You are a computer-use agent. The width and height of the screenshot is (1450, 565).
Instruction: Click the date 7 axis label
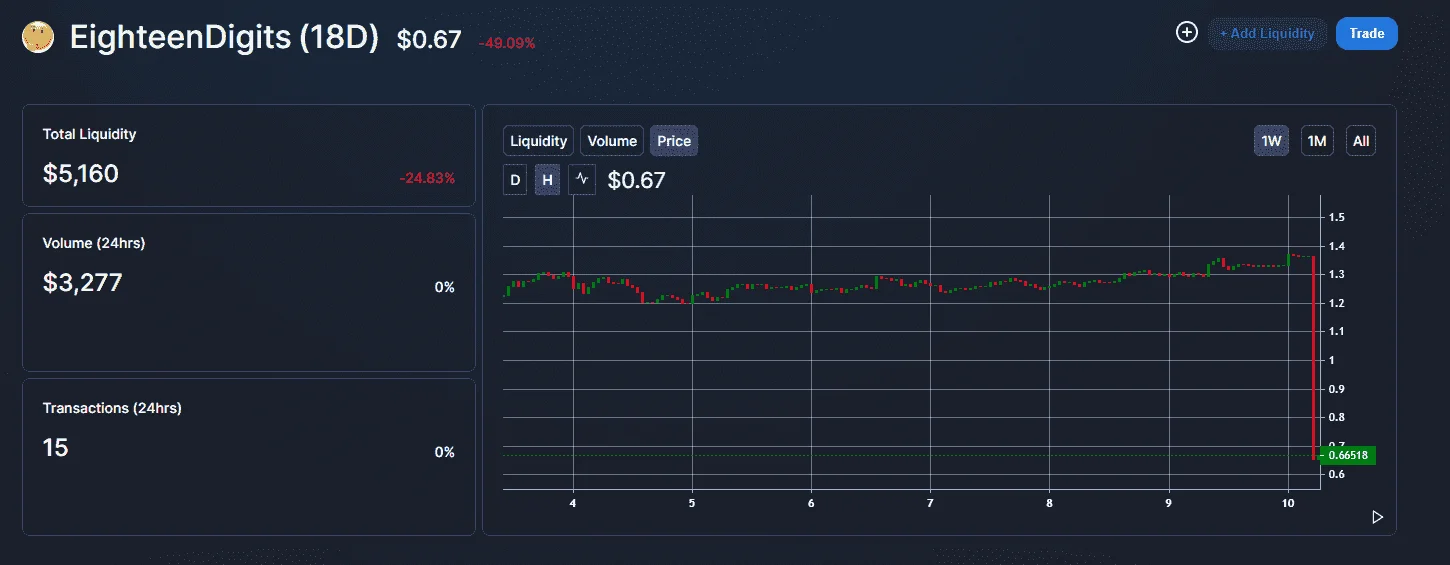click(930, 504)
